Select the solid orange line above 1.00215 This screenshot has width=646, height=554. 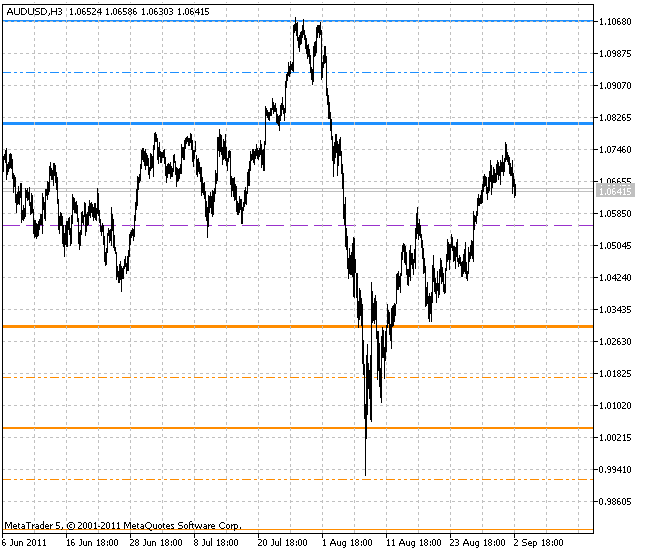(x=298, y=428)
